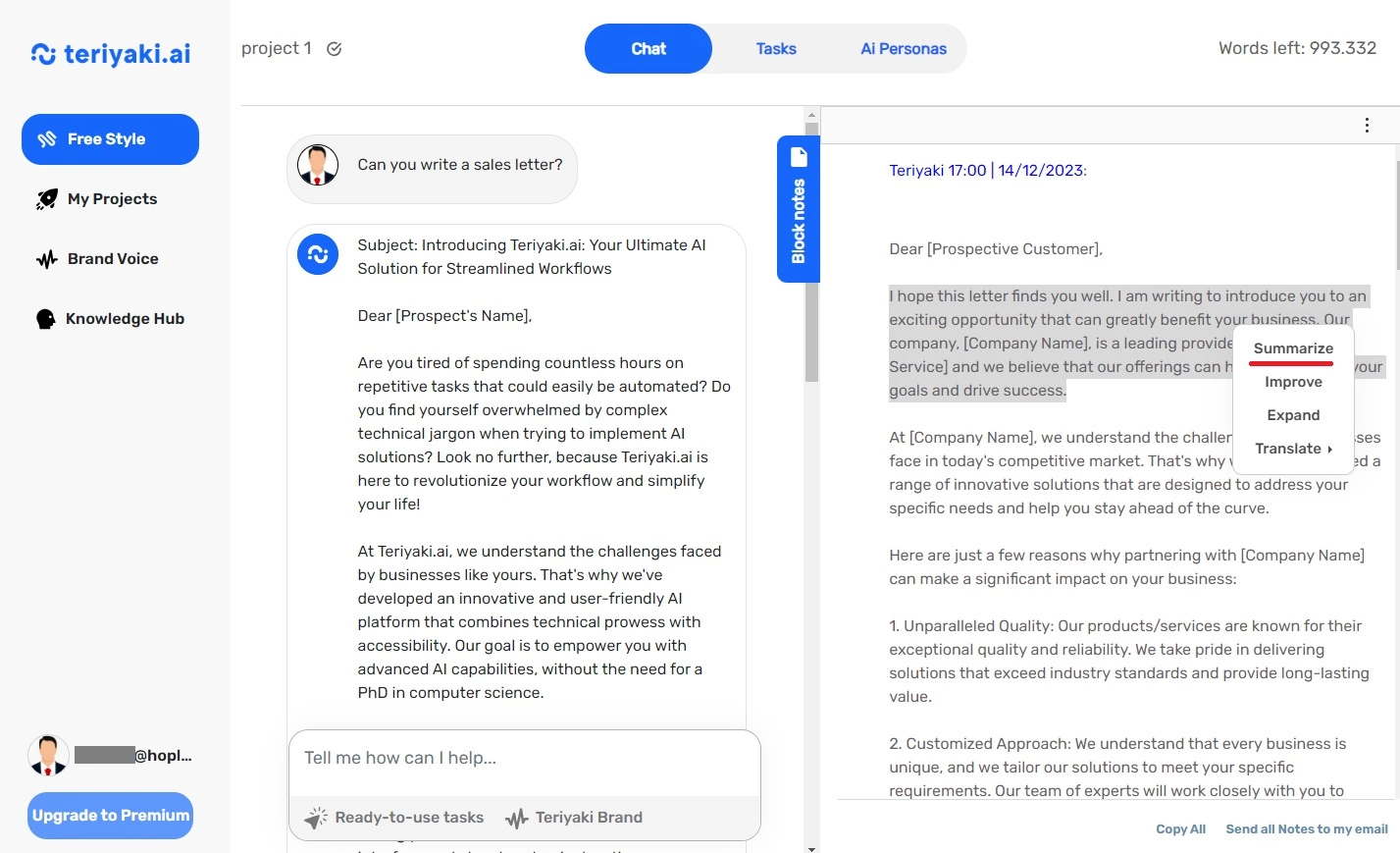Image resolution: width=1400 pixels, height=853 pixels.
Task: Click the Words left counter
Action: 1297,48
